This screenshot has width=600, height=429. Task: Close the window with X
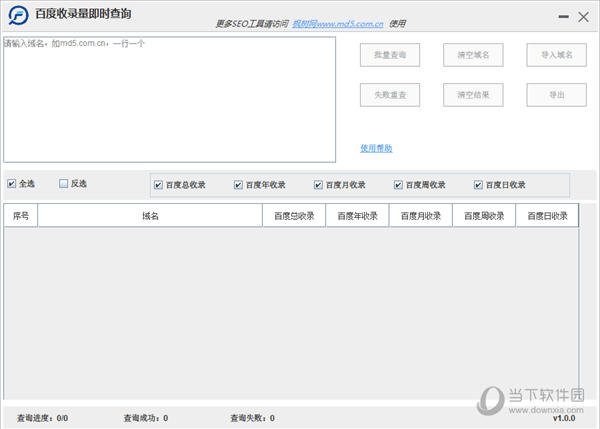tap(584, 16)
